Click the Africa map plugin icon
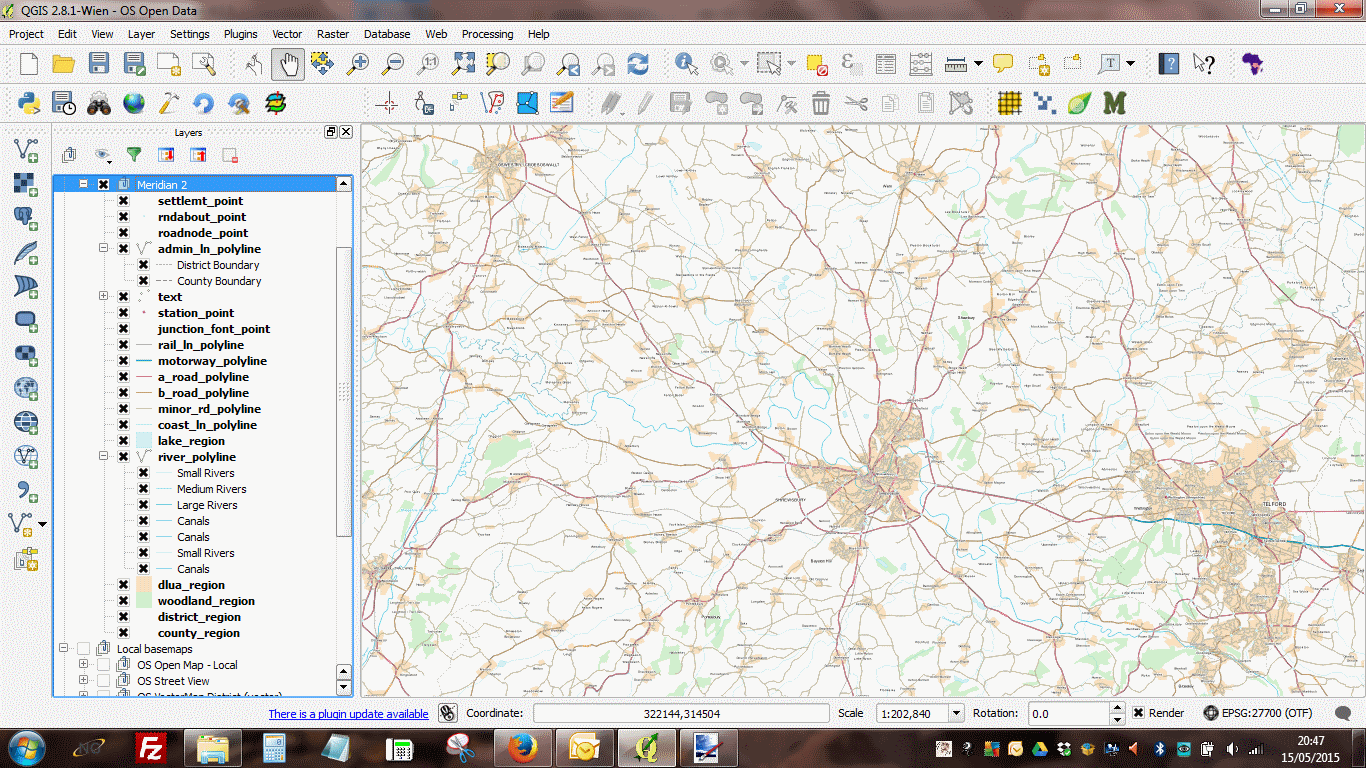1366x768 pixels. (1252, 64)
